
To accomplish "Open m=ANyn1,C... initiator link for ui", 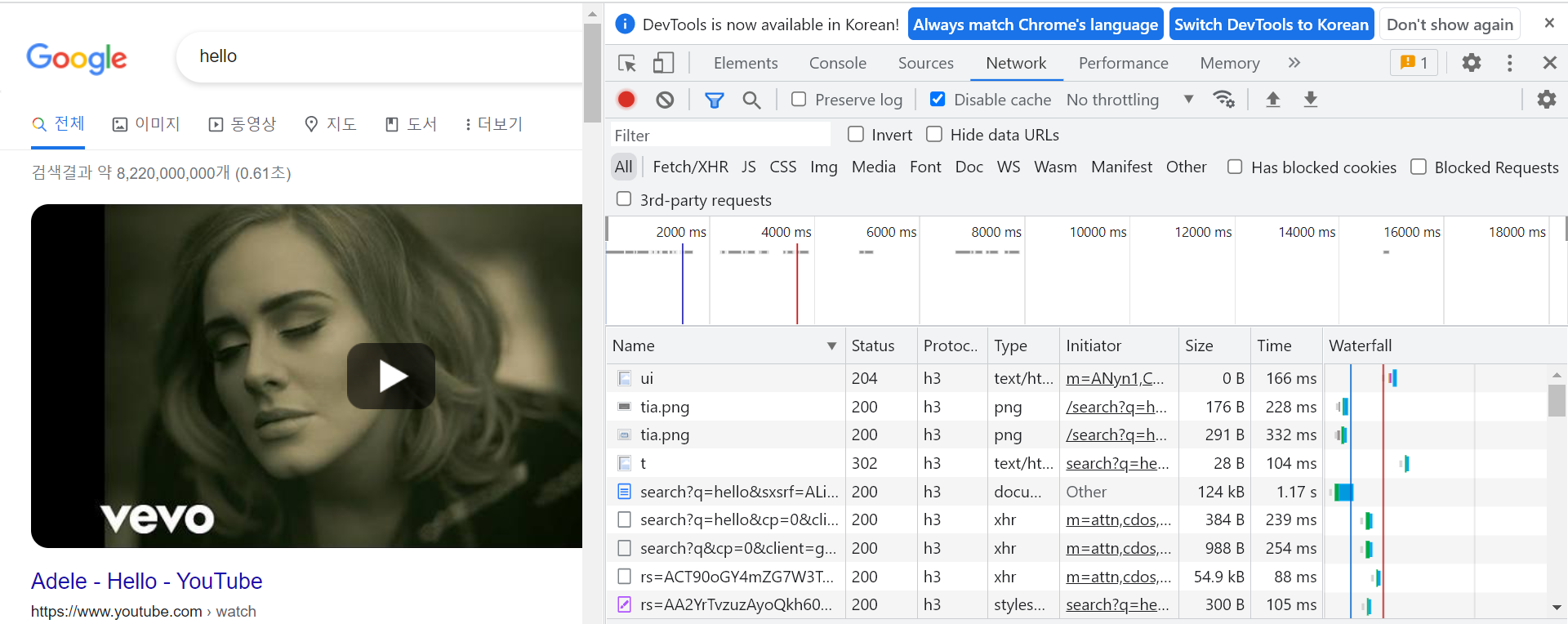I will pyautogui.click(x=1116, y=378).
